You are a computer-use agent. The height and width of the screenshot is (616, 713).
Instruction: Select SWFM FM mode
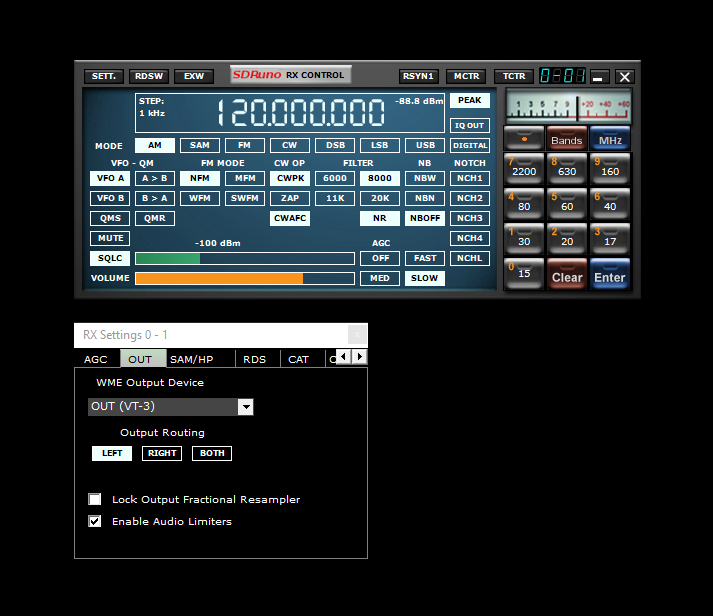click(x=245, y=198)
